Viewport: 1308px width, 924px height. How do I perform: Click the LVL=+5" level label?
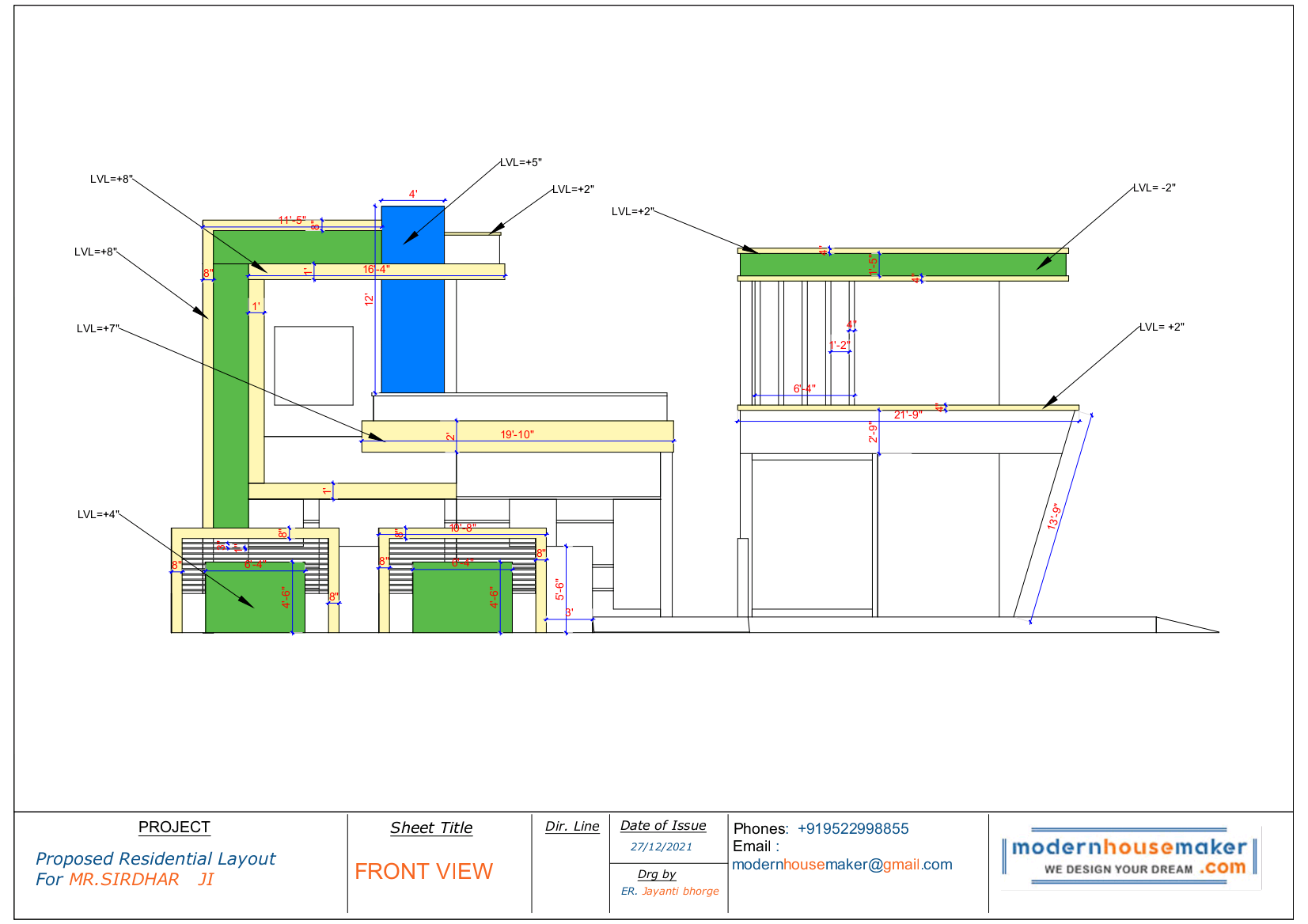tap(521, 162)
